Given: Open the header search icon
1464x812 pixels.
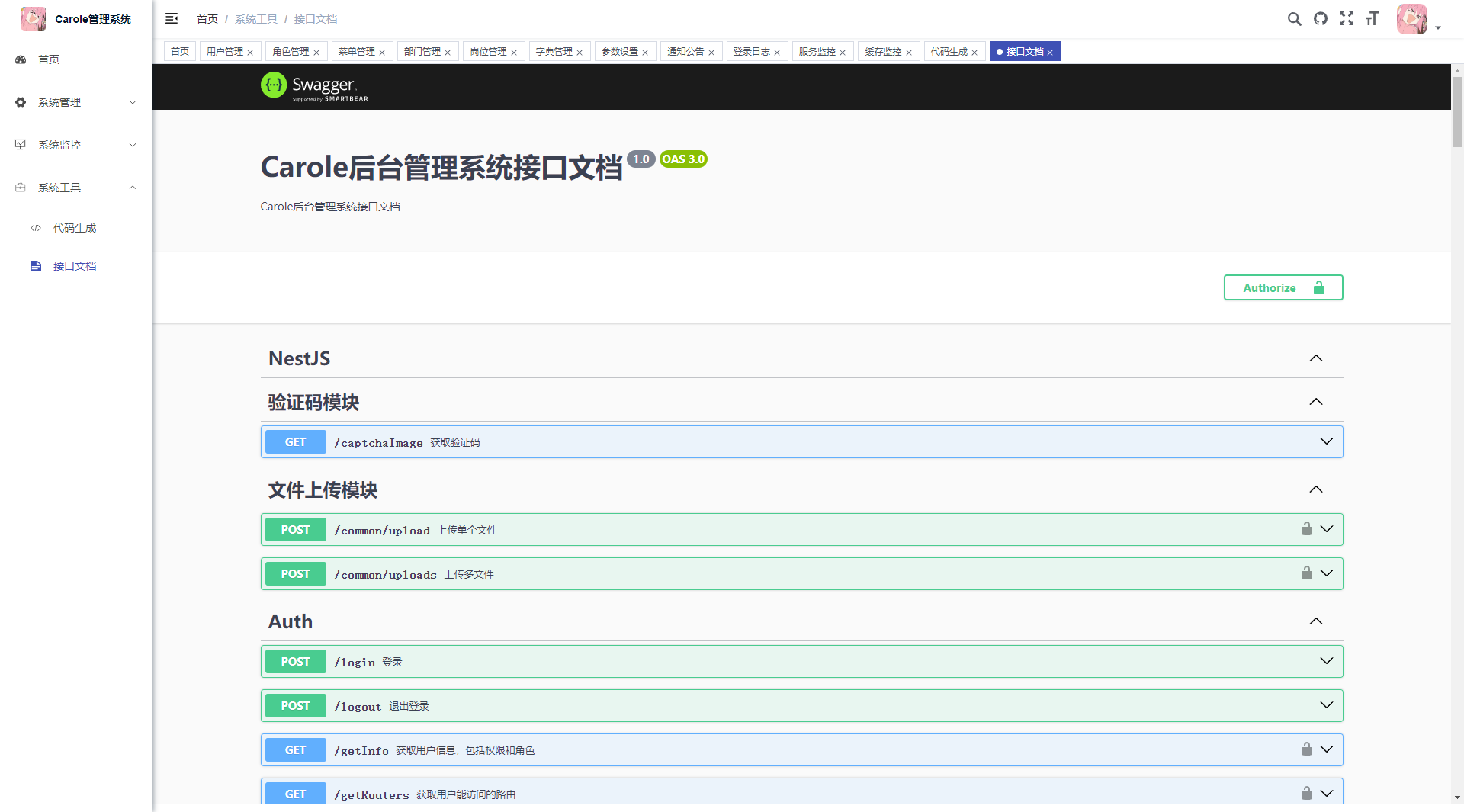Looking at the screenshot, I should point(1294,19).
